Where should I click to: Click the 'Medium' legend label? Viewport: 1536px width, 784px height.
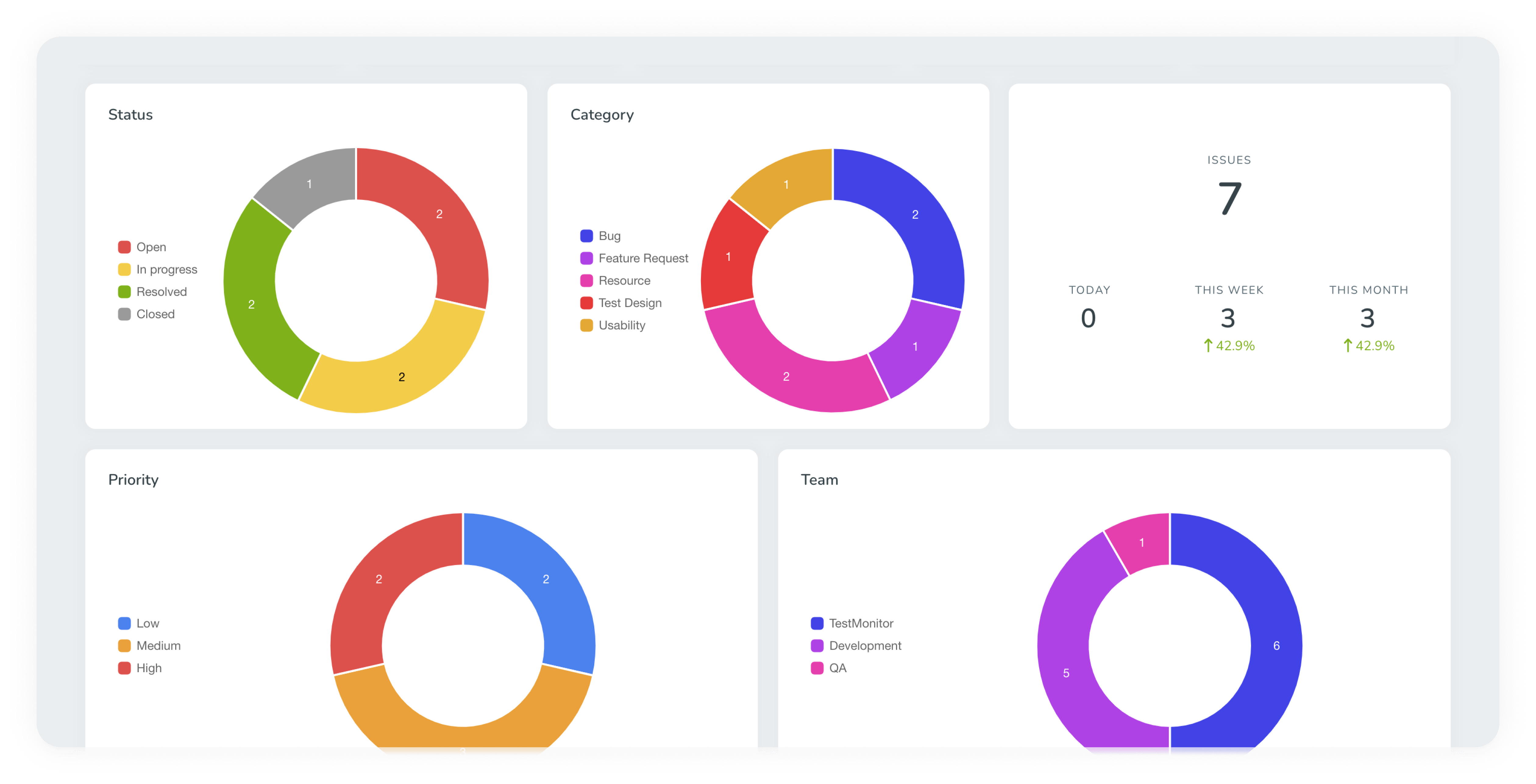tap(158, 646)
